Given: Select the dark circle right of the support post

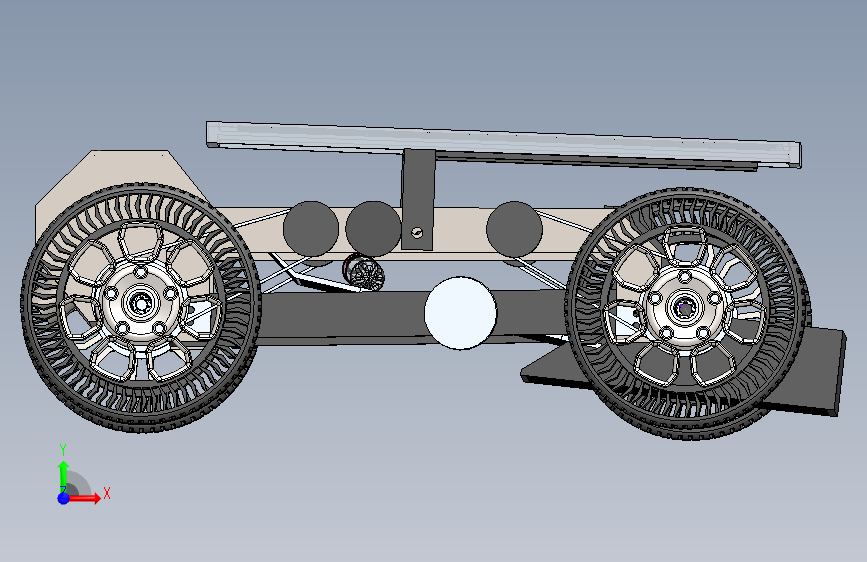Looking at the screenshot, I should pos(514,229).
